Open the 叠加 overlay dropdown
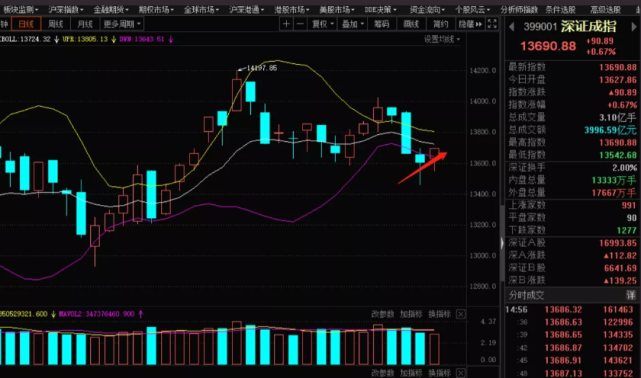 (352, 24)
